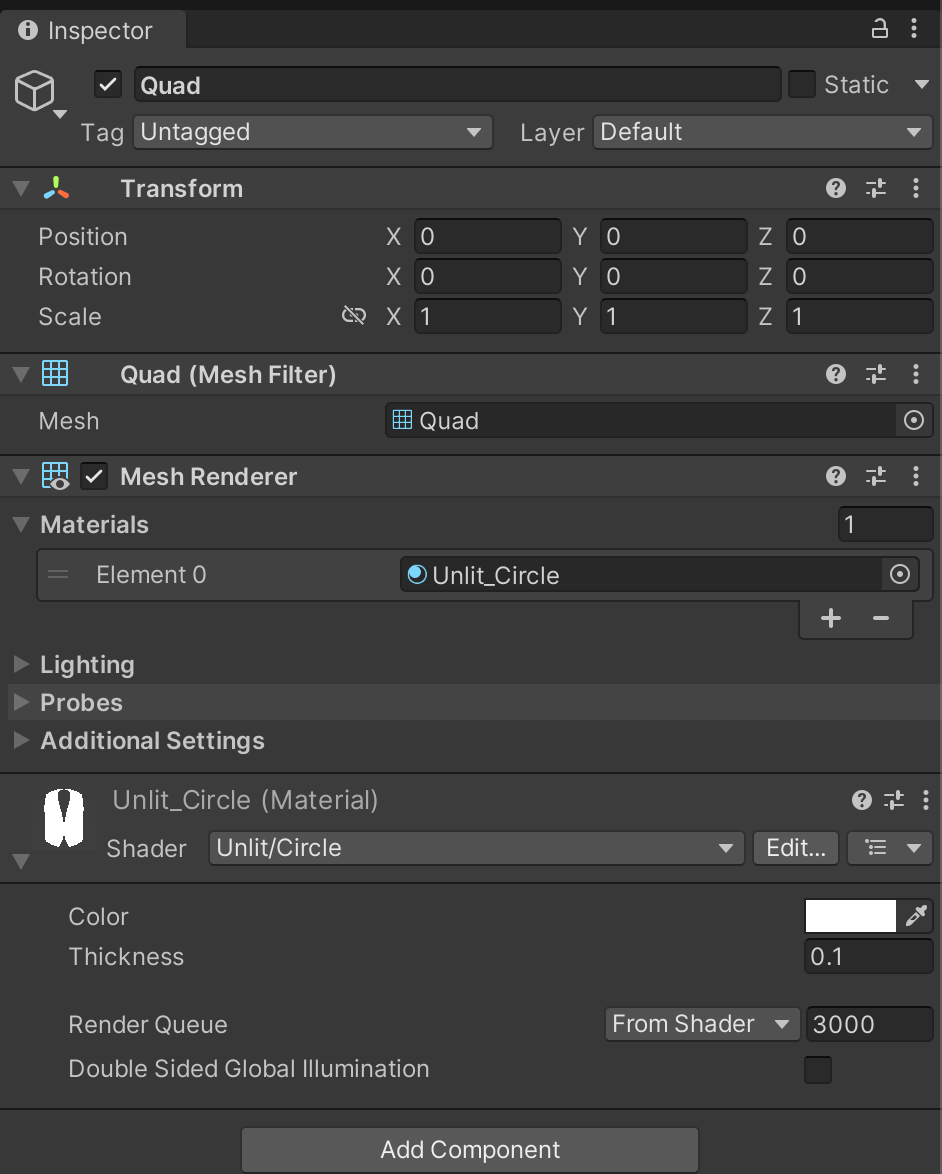Open the Tag dropdown
942x1174 pixels.
pos(312,131)
